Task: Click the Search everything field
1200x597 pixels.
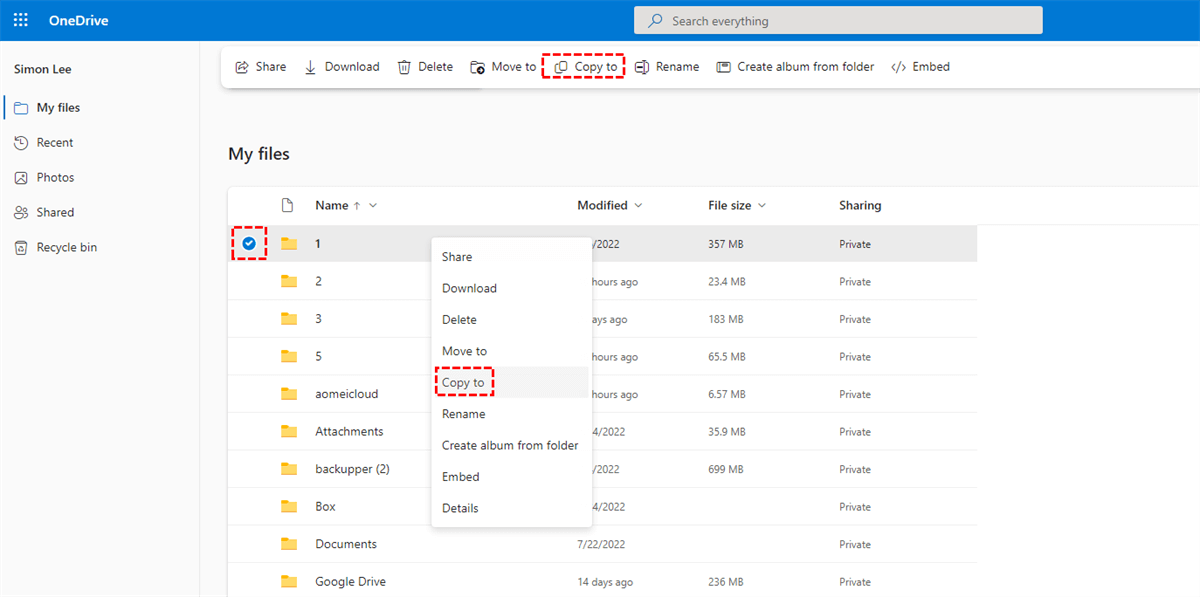Action: [x=838, y=20]
